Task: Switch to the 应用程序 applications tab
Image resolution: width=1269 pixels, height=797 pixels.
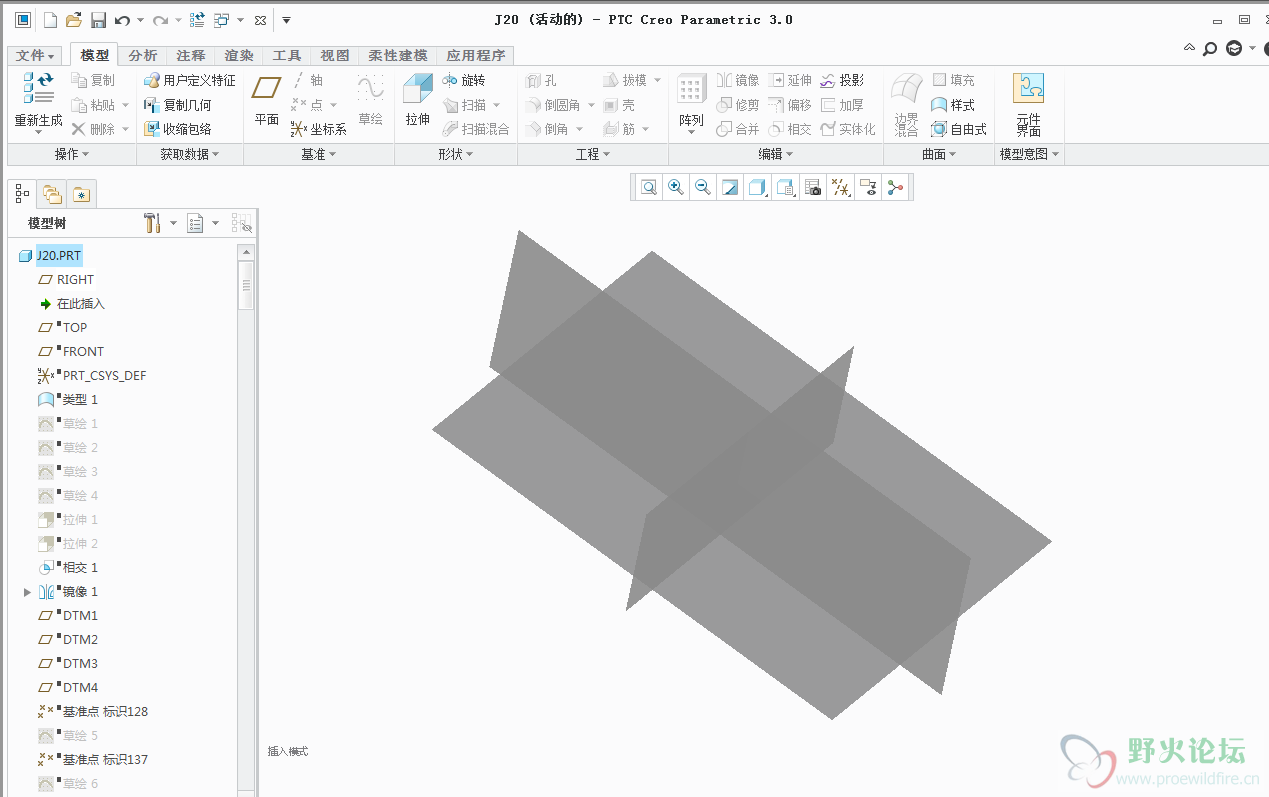Action: tap(476, 56)
